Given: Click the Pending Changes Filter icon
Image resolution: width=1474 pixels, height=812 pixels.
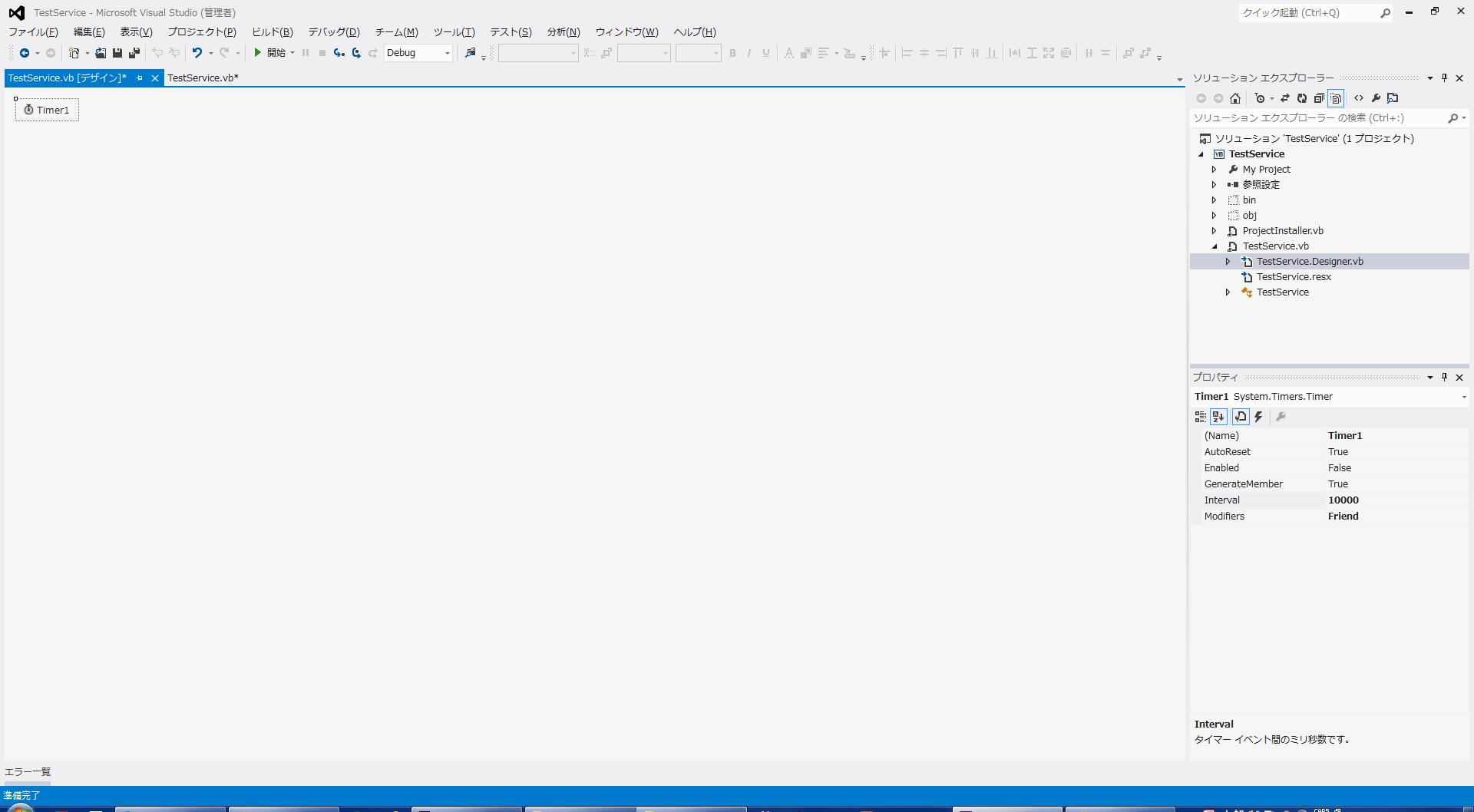Looking at the screenshot, I should 1260,98.
